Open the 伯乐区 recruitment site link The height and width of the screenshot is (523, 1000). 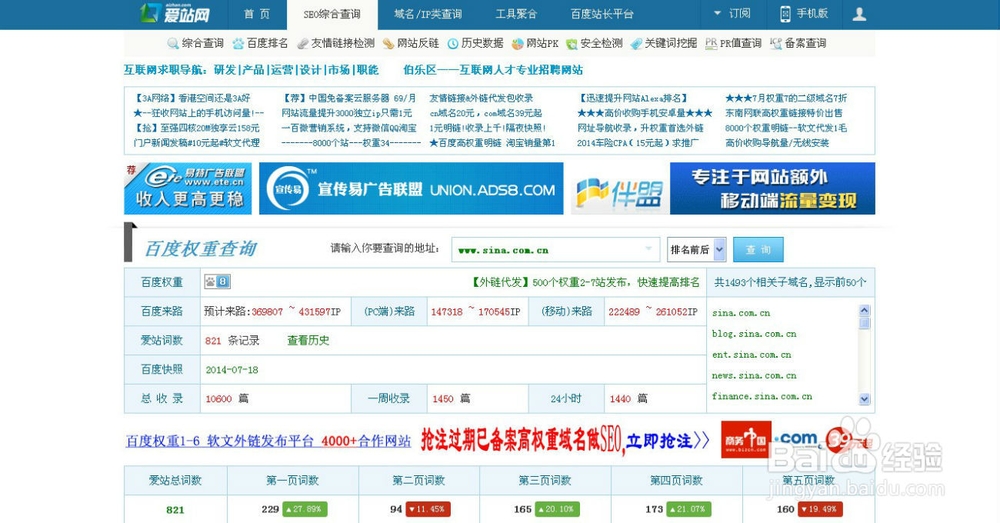click(x=493, y=70)
